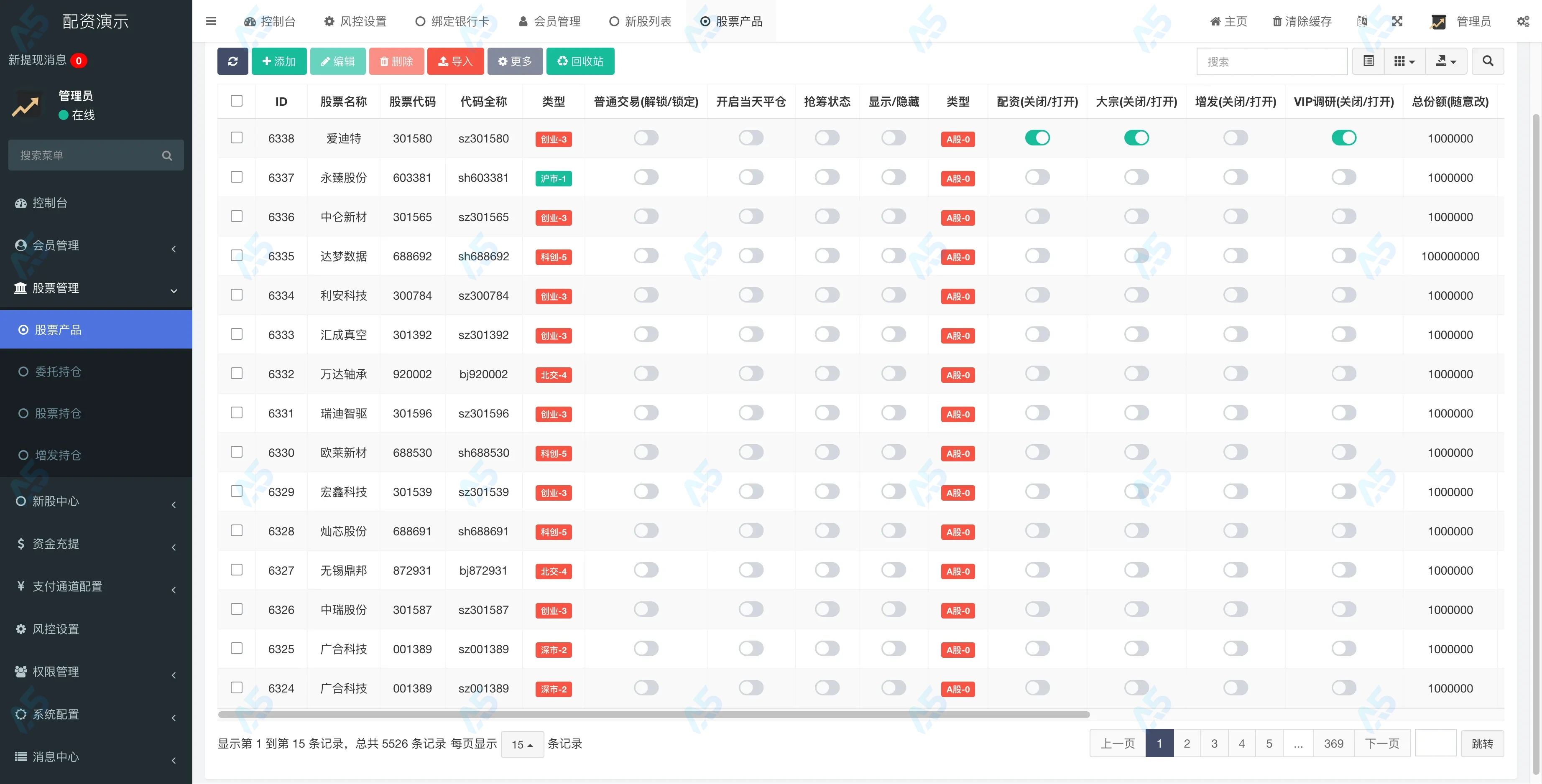This screenshot has width=1542, height=784.
Task: Change the 15 records per page dropdown
Action: tap(521, 744)
